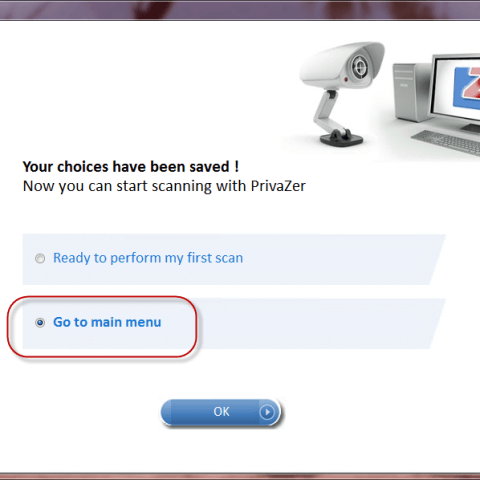Click the 'Go to main menu' label text

107,322
